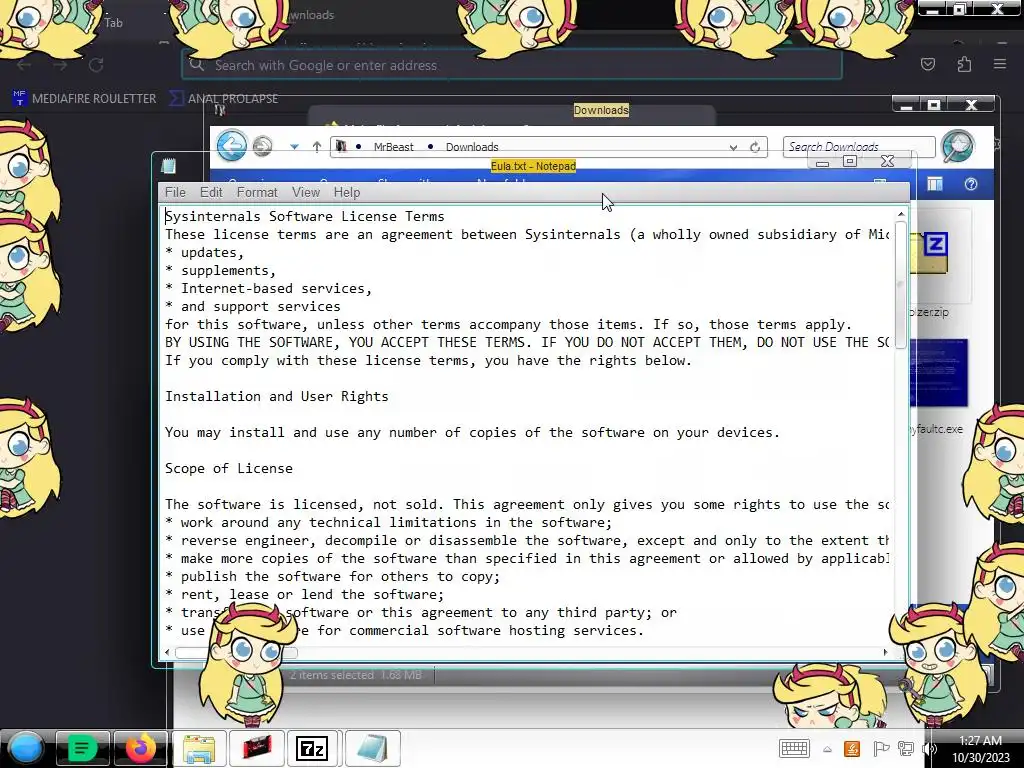Open the Format menu in Notepad

point(257,193)
